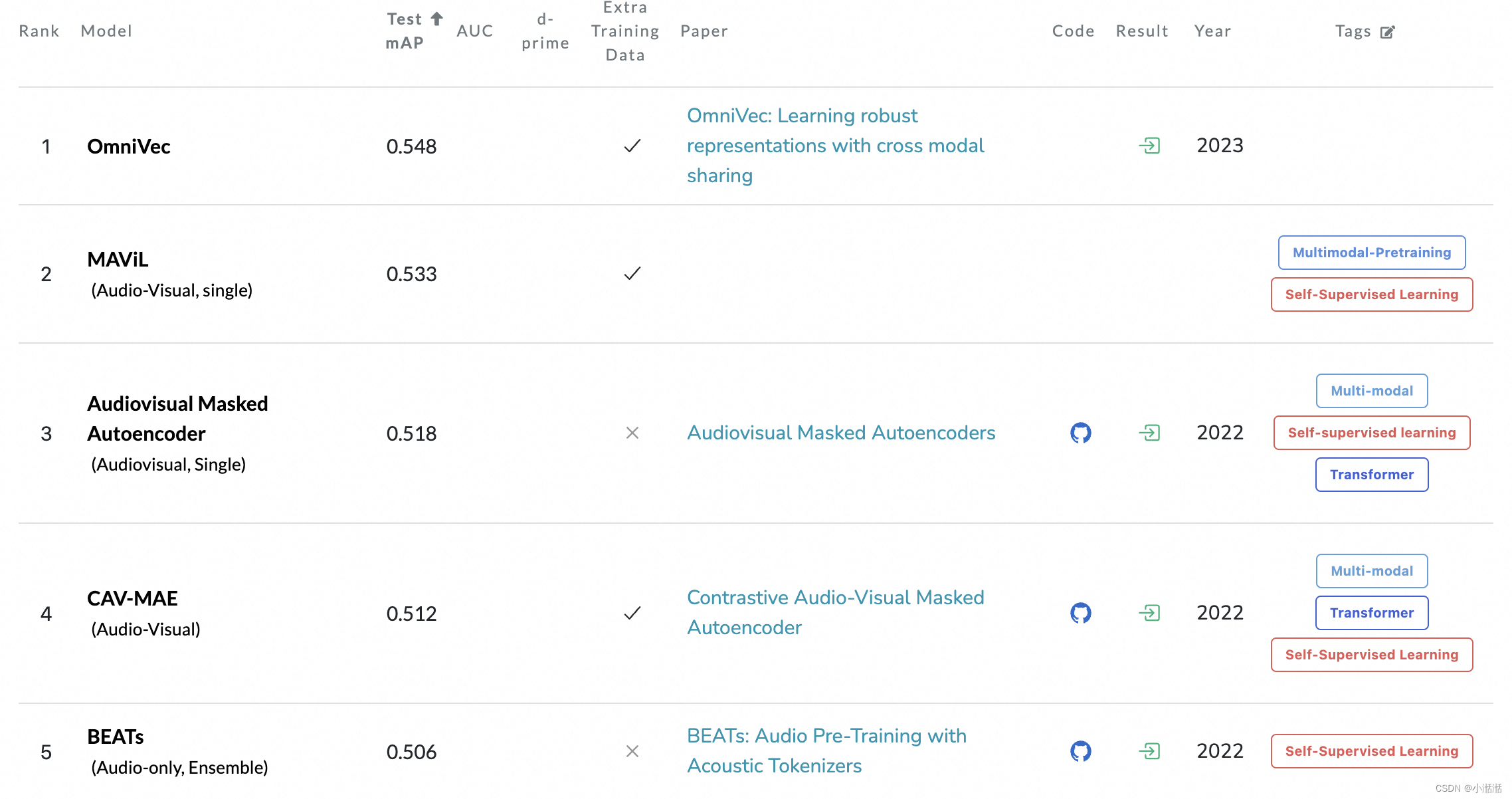Open result link for Audiovisual Masked Autoencoder

[x=1149, y=433]
